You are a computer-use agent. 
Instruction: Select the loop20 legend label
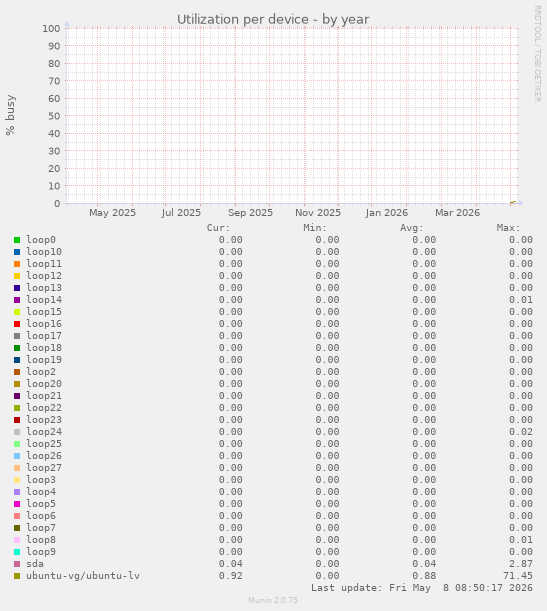click(x=44, y=384)
